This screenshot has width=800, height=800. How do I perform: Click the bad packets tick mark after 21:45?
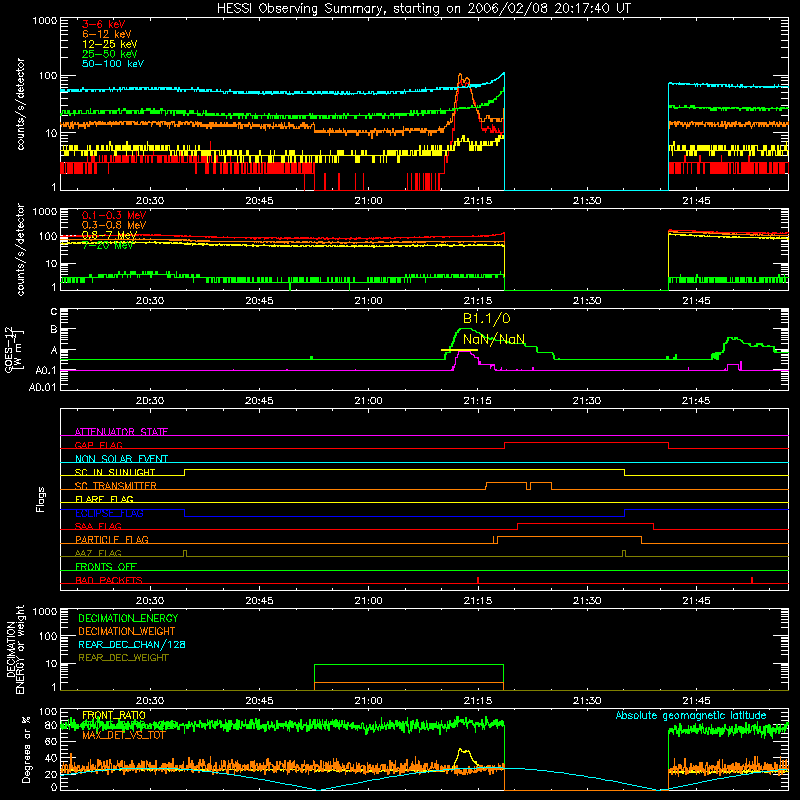pos(752,580)
